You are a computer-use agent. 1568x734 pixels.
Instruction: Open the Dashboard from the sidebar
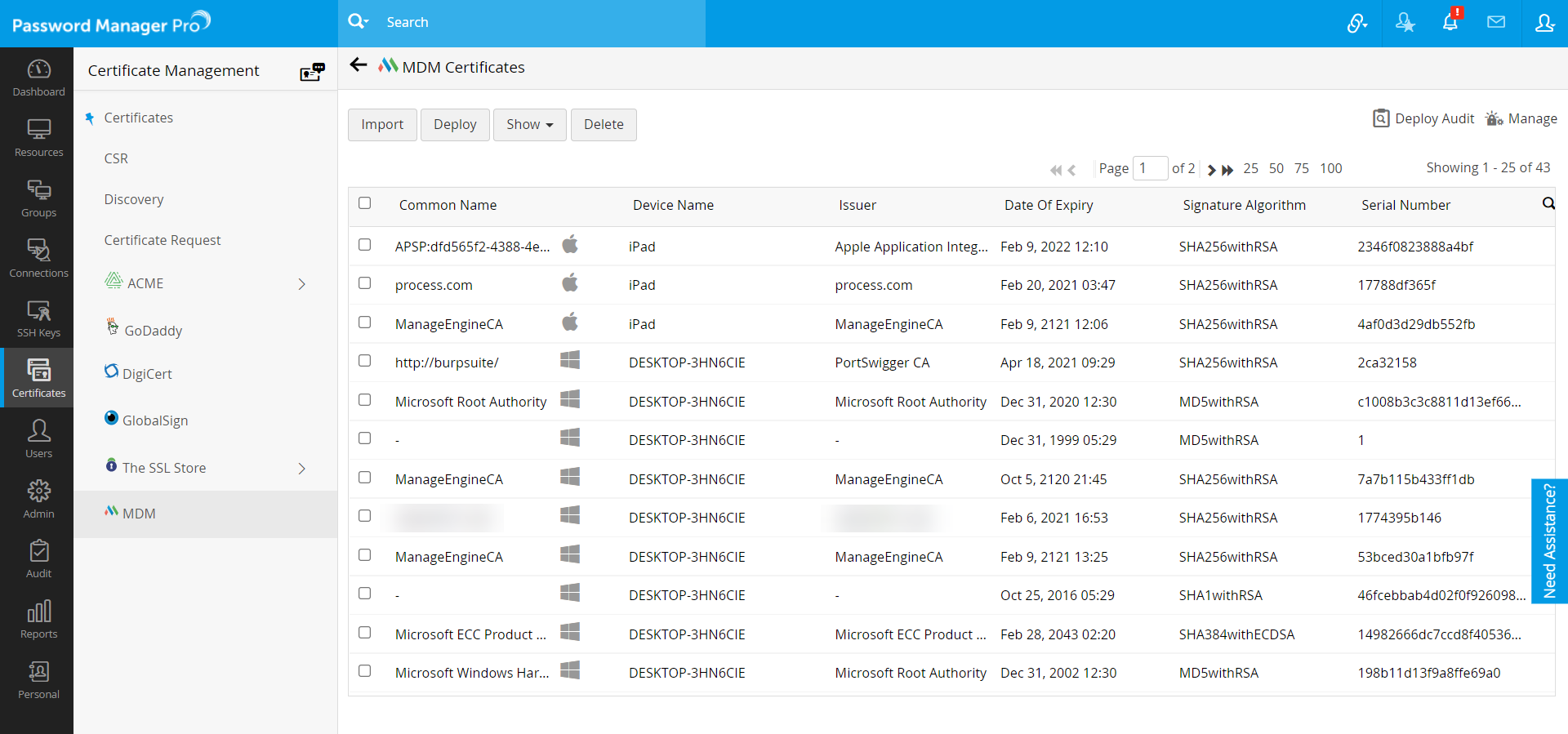click(38, 78)
